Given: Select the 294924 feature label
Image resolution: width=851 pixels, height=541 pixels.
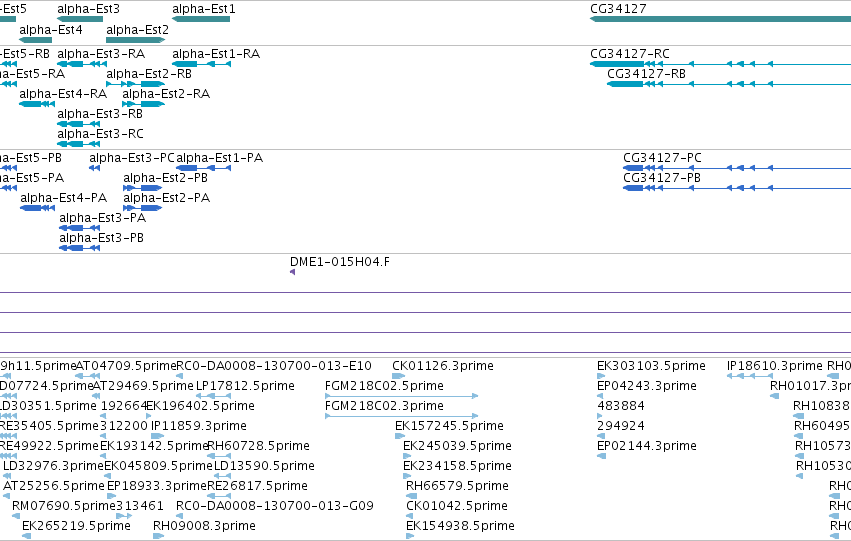Looking at the screenshot, I should 621,427.
